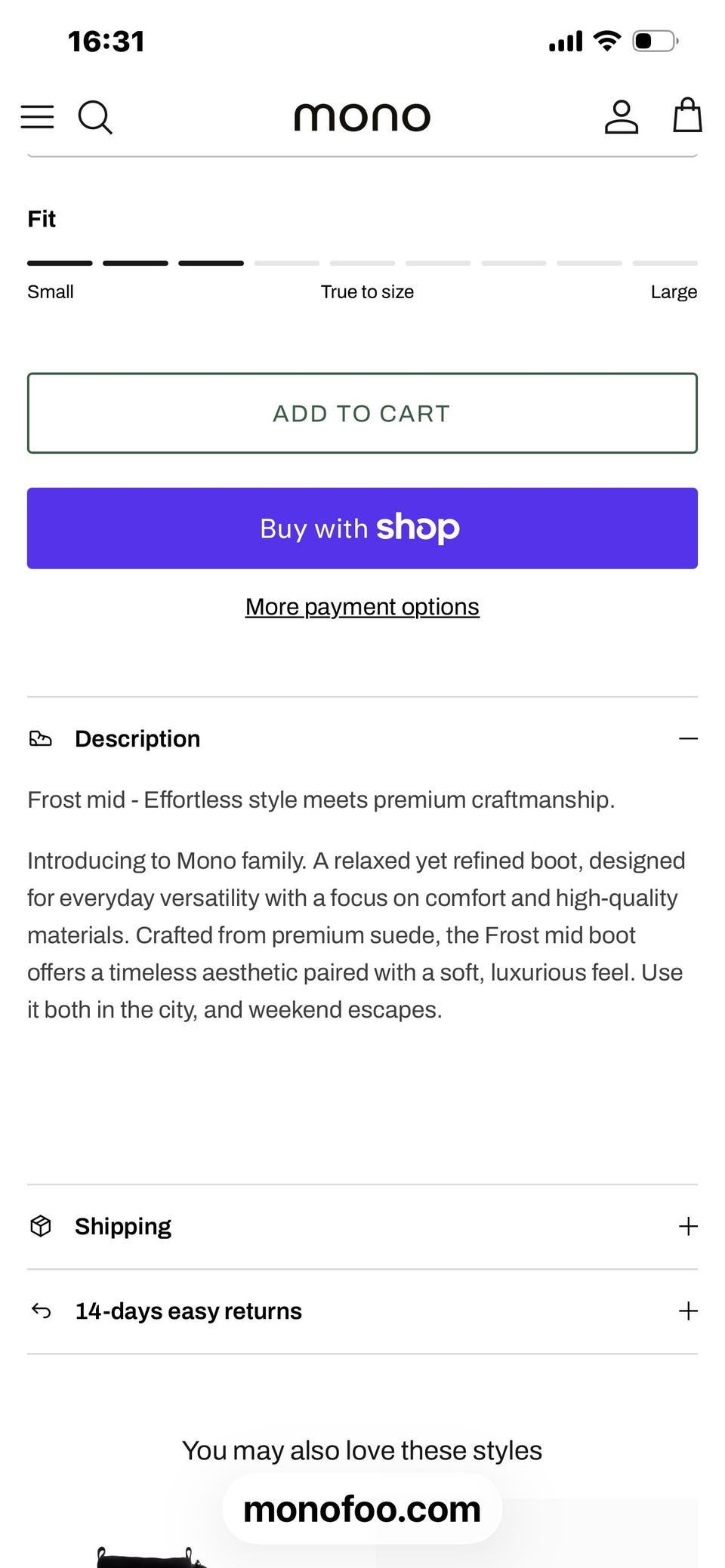Open the hamburger menu
The width and height of the screenshot is (725, 1568).
tap(37, 117)
